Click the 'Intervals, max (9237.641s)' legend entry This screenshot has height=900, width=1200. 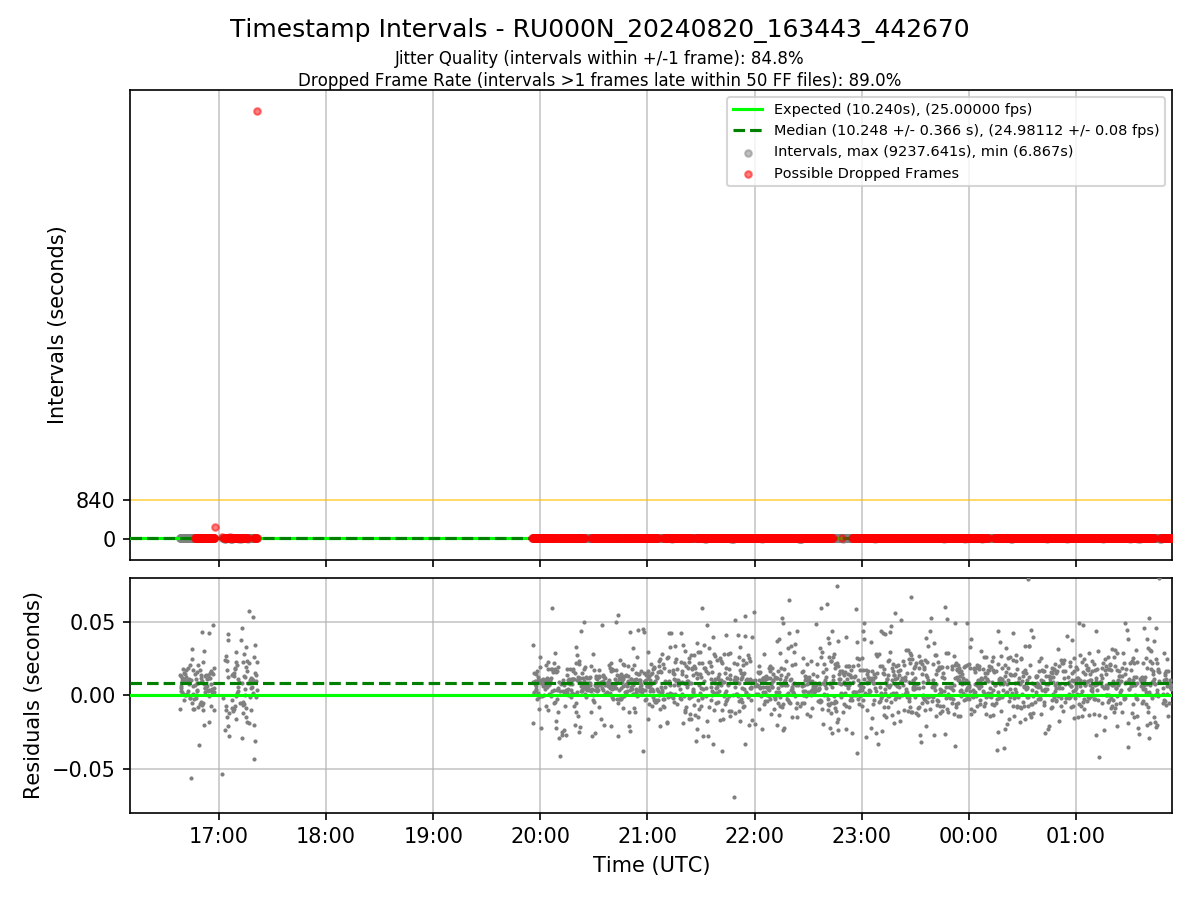click(923, 152)
